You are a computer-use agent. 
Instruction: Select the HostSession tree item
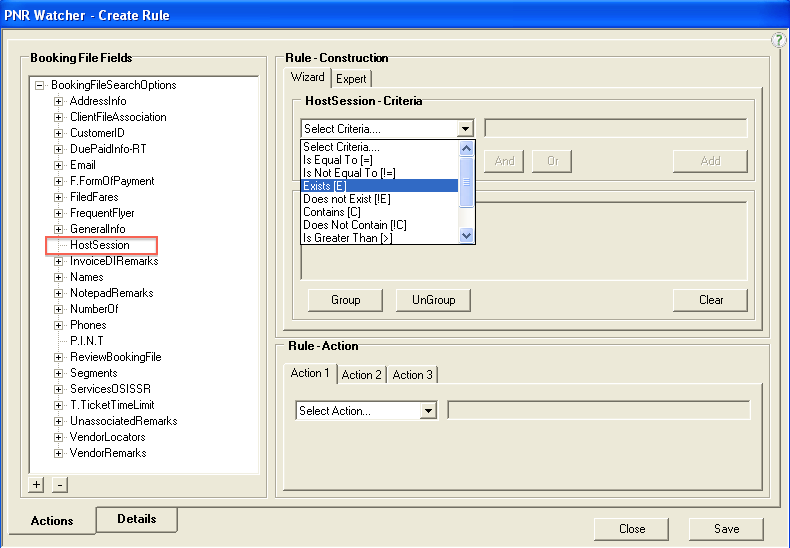click(100, 245)
